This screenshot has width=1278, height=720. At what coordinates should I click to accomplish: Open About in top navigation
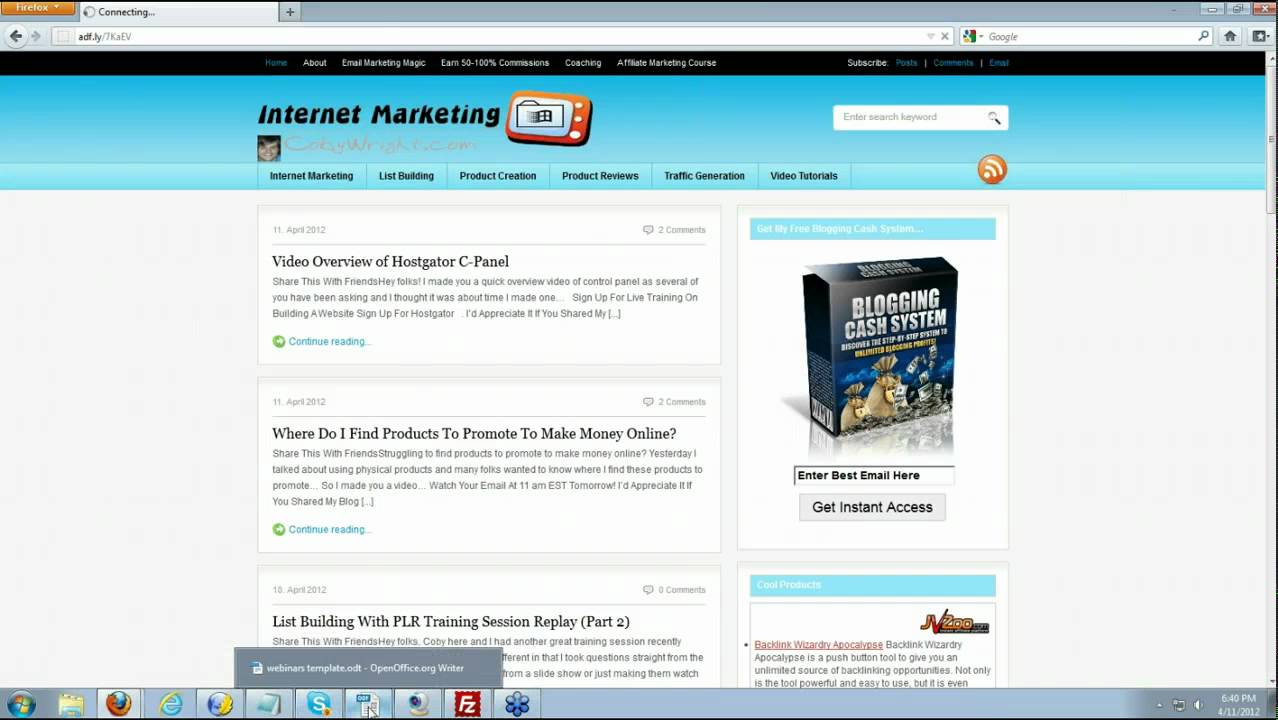tap(314, 62)
